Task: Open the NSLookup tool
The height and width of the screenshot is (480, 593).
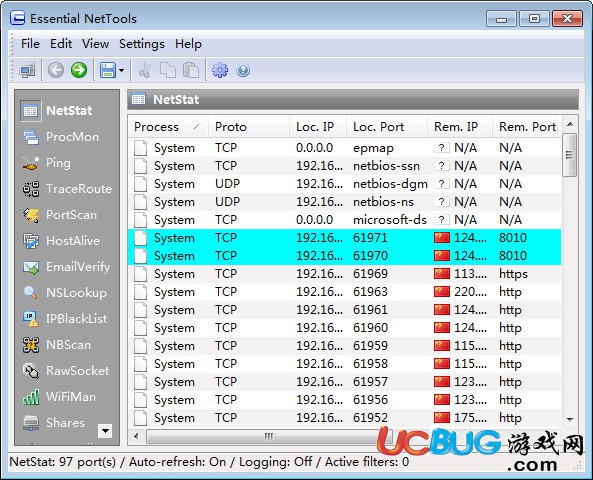Action: click(64, 293)
